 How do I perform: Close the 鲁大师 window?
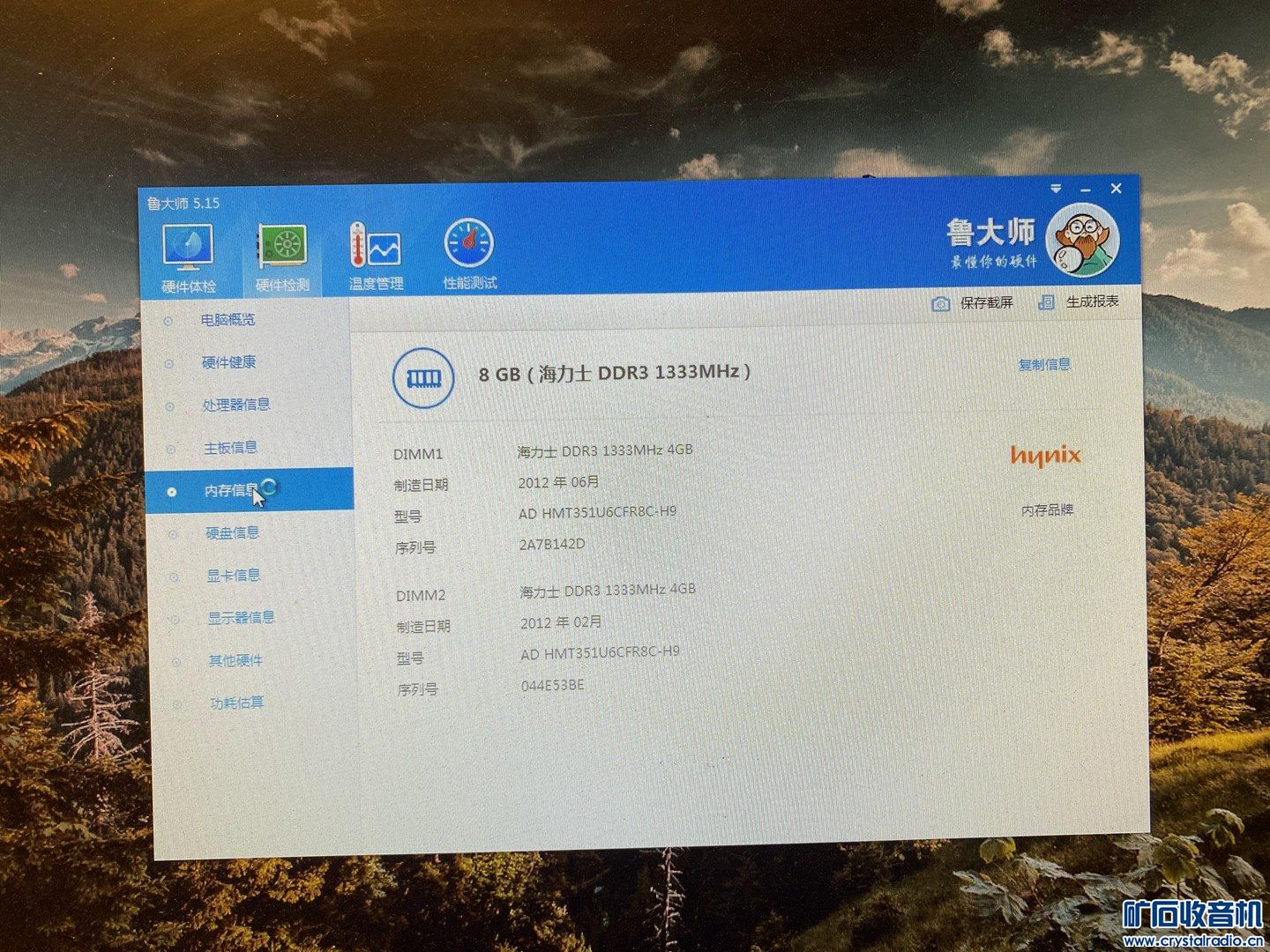click(1116, 189)
